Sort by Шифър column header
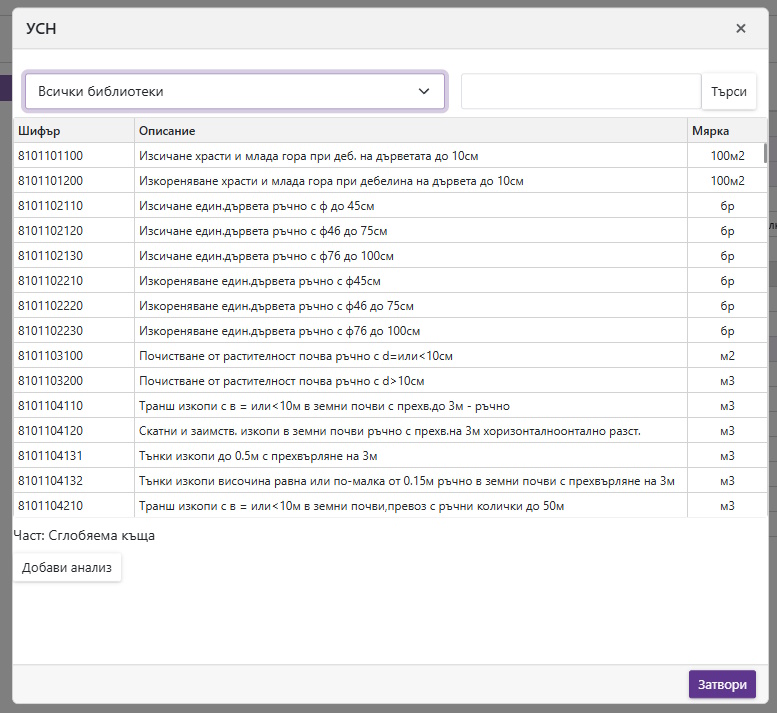This screenshot has height=713, width=777. tap(73, 131)
